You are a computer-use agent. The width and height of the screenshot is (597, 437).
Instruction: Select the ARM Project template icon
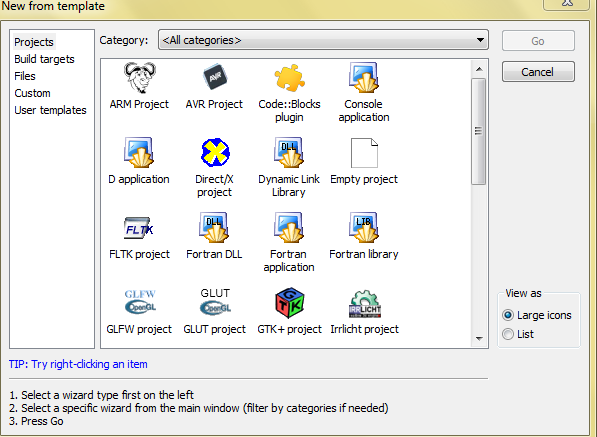[139, 78]
